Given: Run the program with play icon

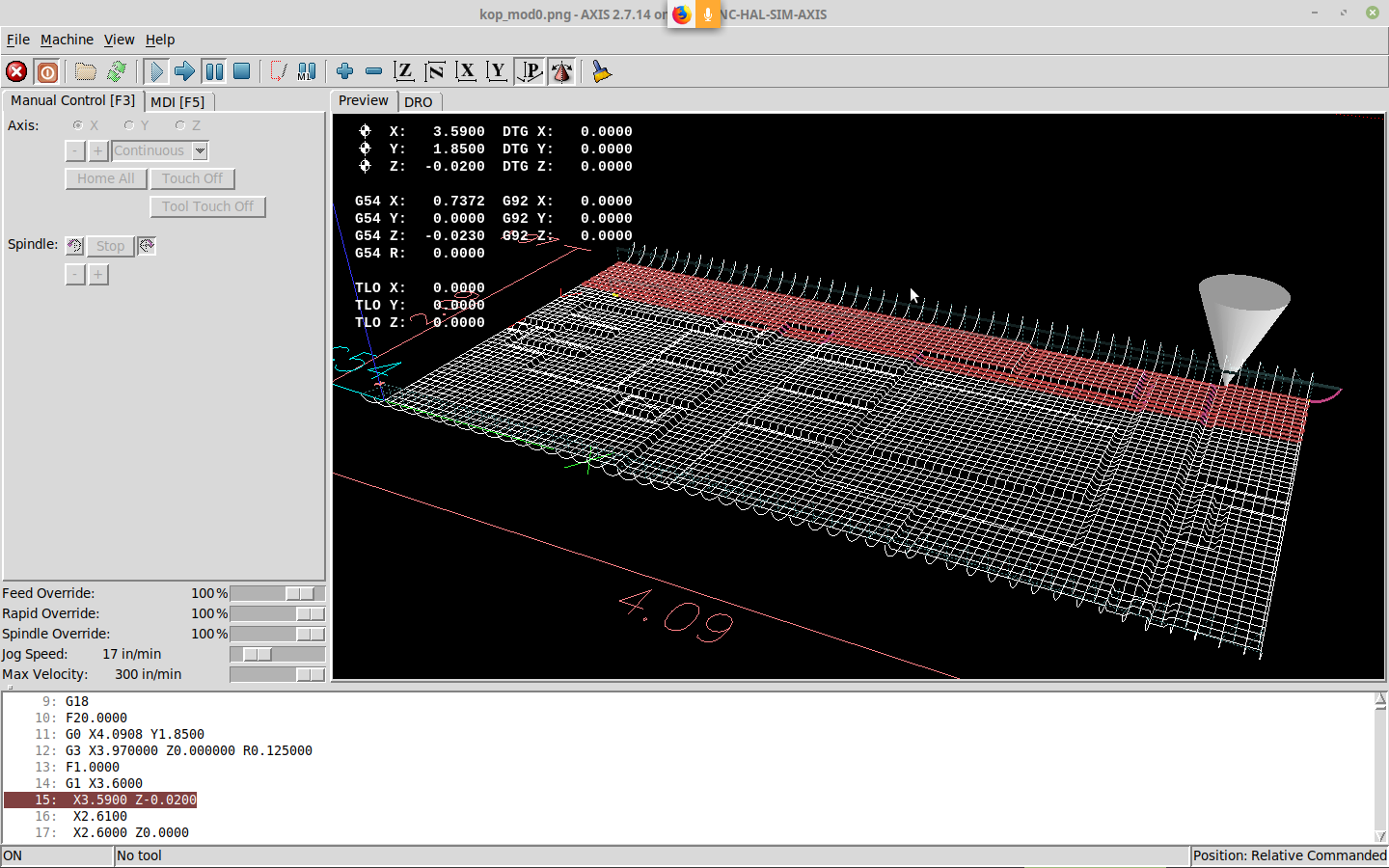Looking at the screenshot, I should click(155, 71).
